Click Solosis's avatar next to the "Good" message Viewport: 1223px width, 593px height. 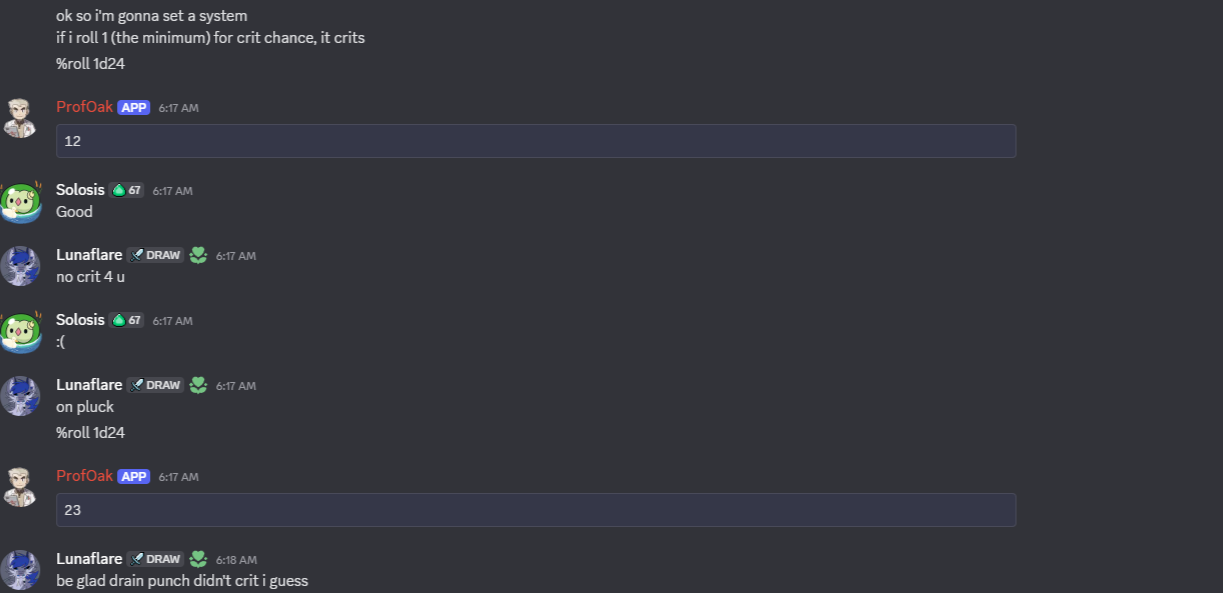click(20, 200)
